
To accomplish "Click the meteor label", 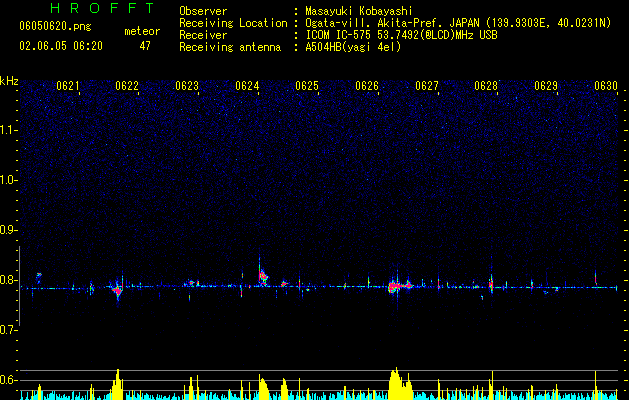I will click(x=142, y=31).
